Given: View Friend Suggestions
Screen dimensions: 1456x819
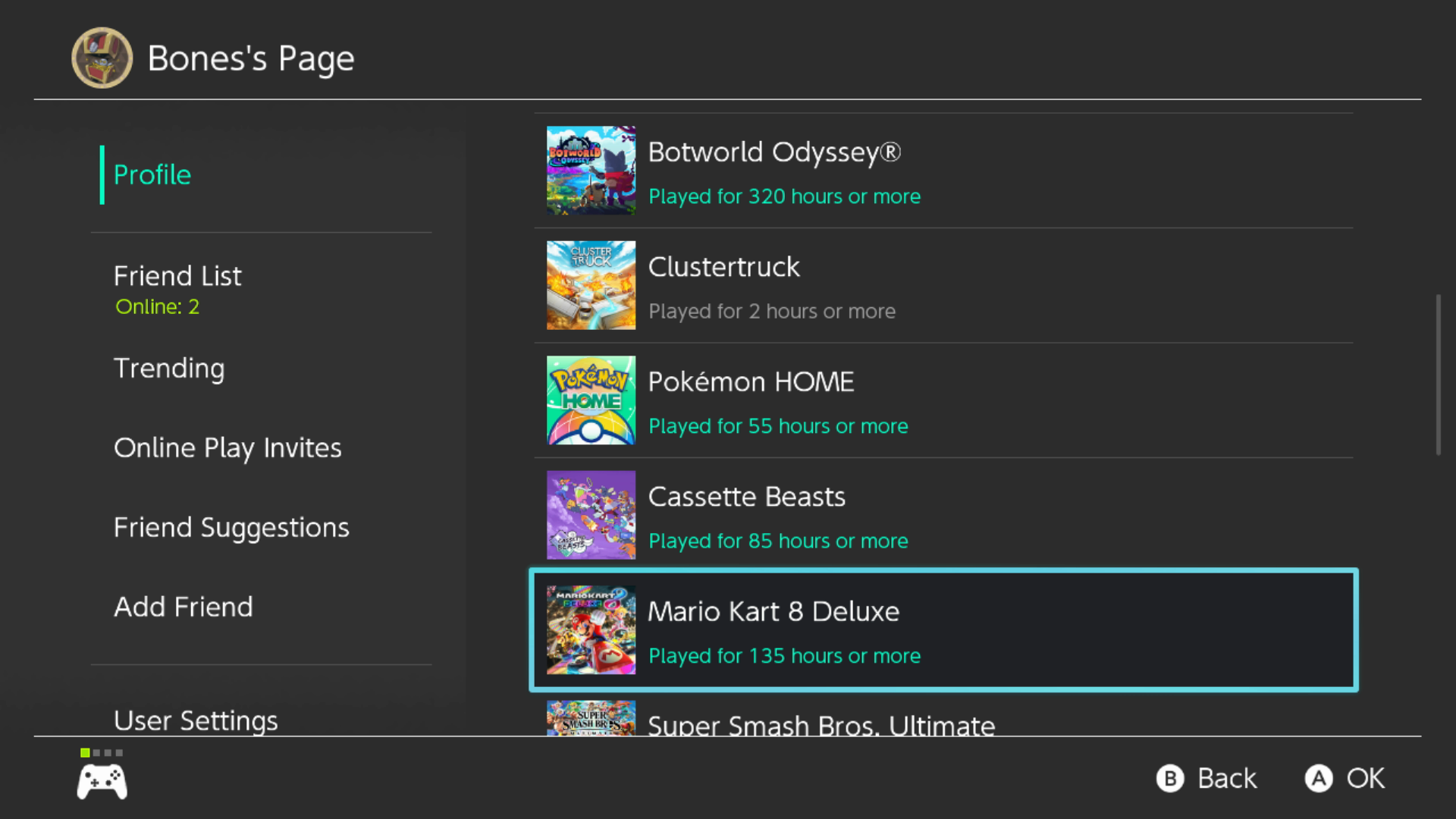Looking at the screenshot, I should [x=231, y=528].
